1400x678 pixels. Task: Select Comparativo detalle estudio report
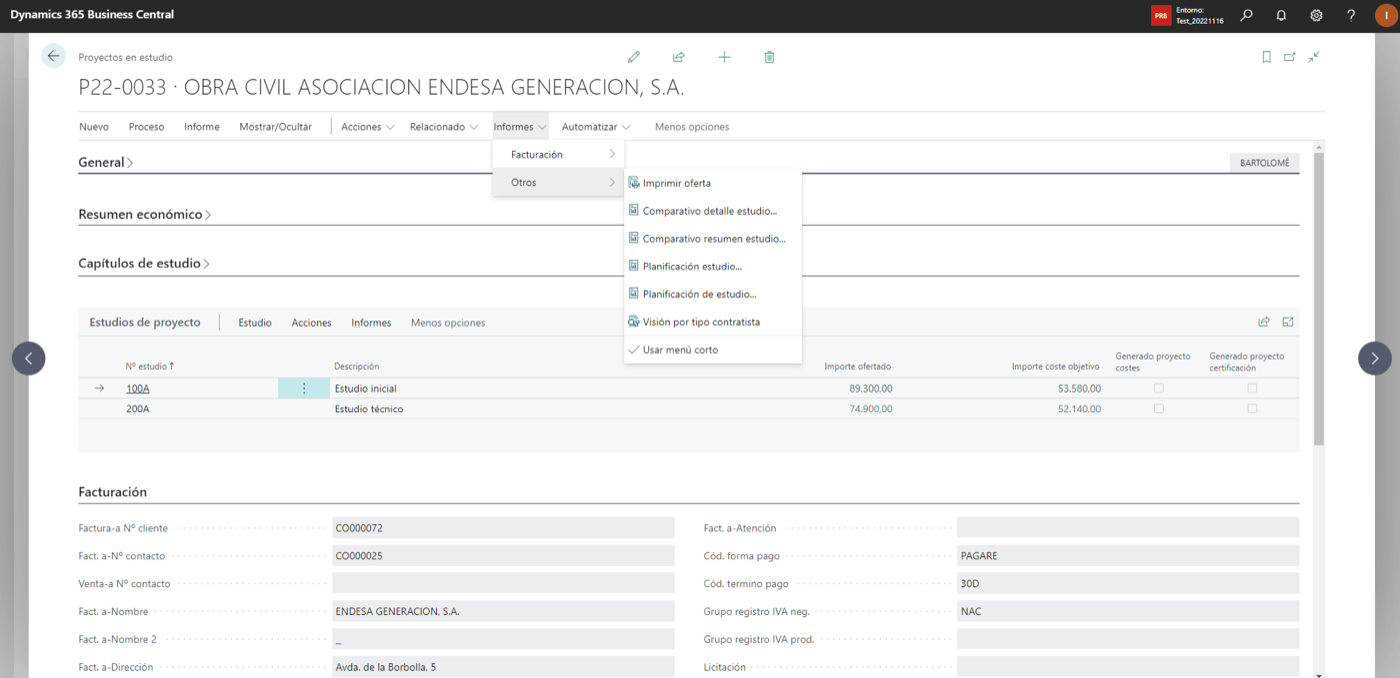(712, 211)
